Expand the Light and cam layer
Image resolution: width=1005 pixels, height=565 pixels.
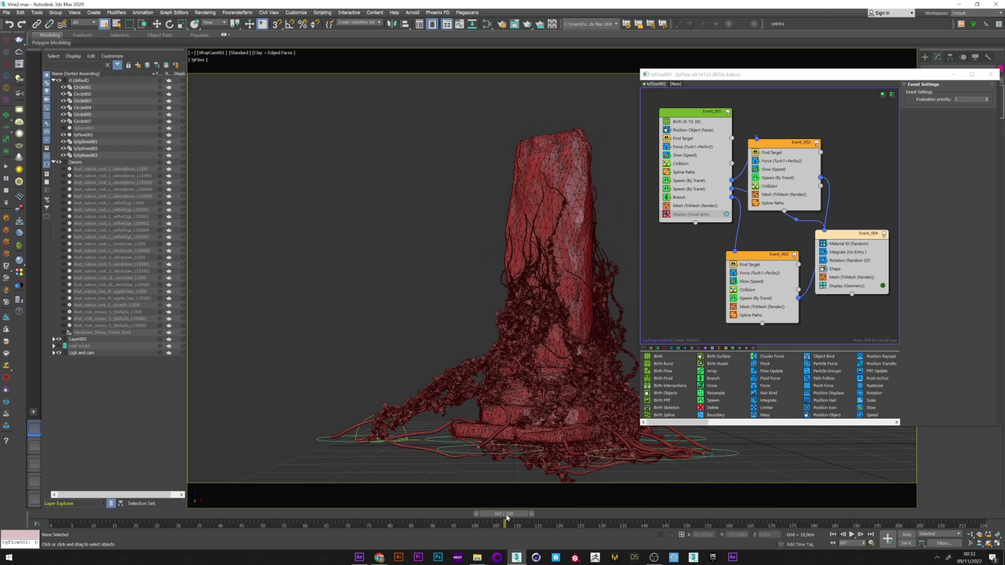(x=53, y=353)
